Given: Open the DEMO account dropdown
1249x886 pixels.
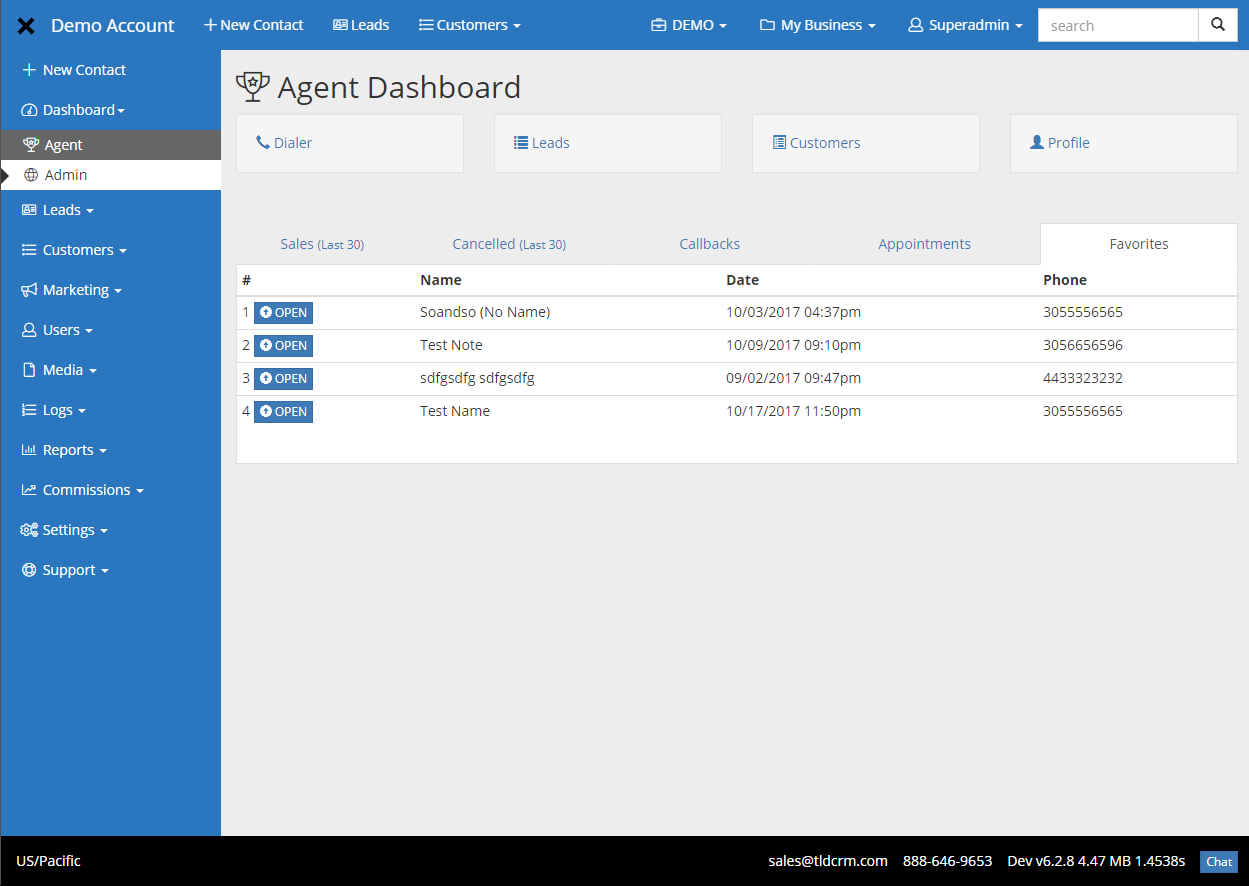Looking at the screenshot, I should tap(688, 25).
